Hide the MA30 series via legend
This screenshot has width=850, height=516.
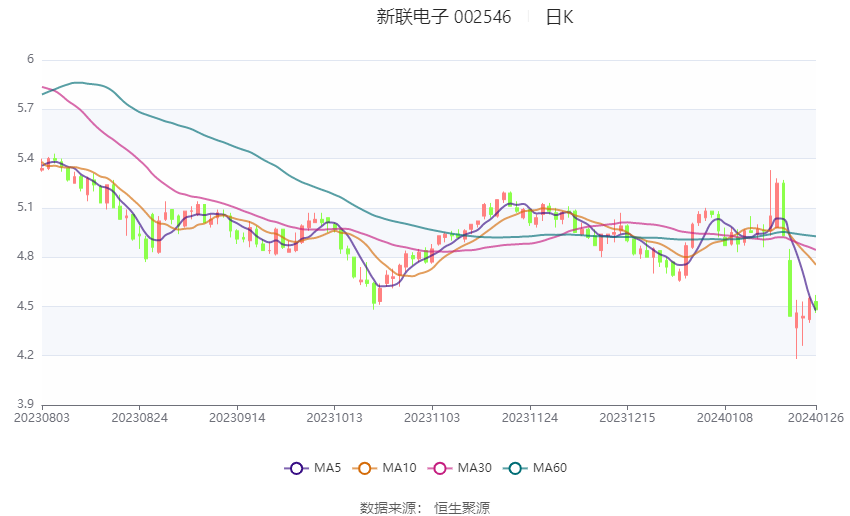click(460, 468)
